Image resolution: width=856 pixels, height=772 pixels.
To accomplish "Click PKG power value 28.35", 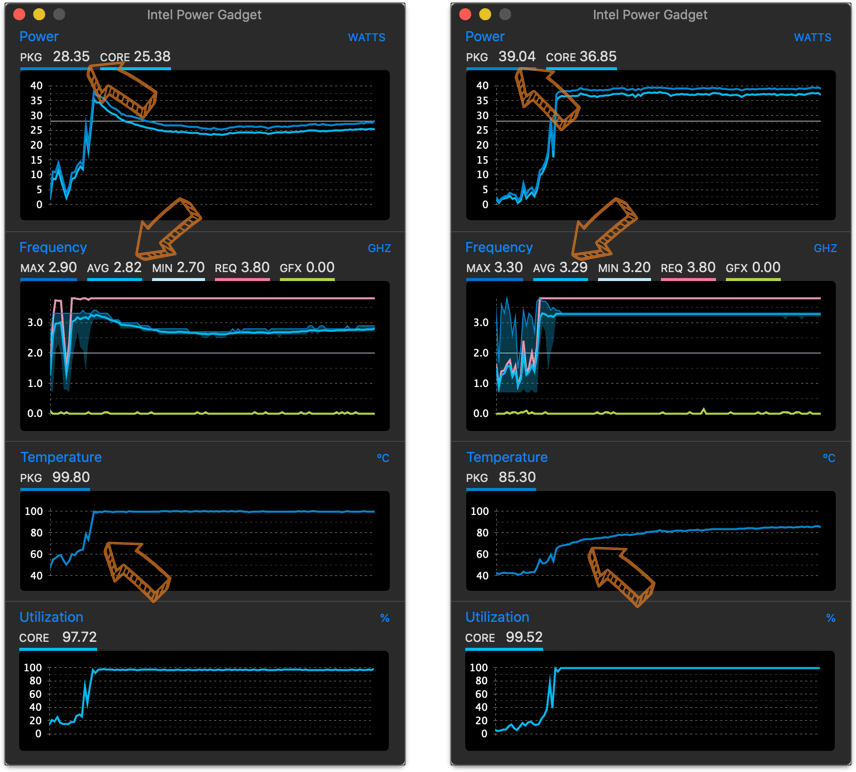I will (x=71, y=57).
